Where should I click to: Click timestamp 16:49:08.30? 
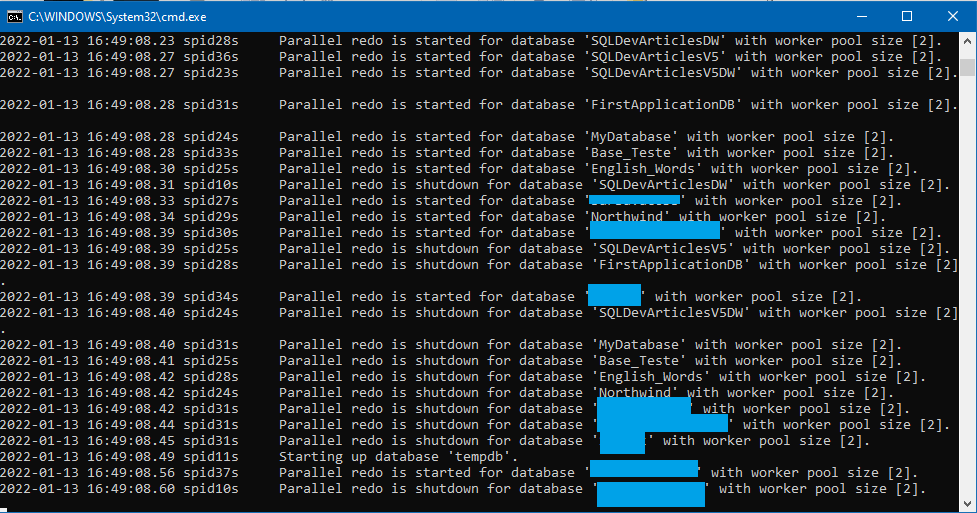[x=131, y=169]
